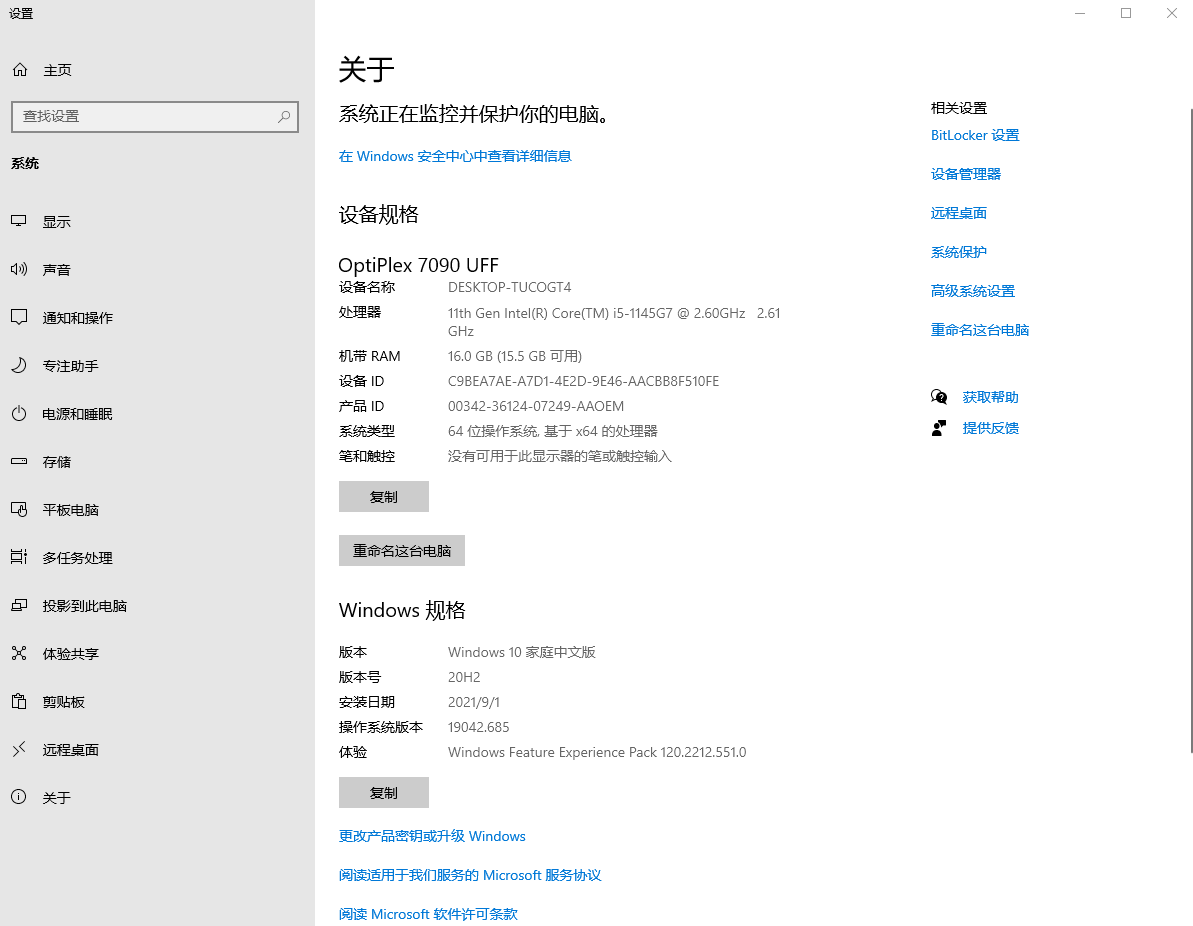Click the Projecting to this PC icon
The image size is (1193, 926).
pyautogui.click(x=19, y=605)
